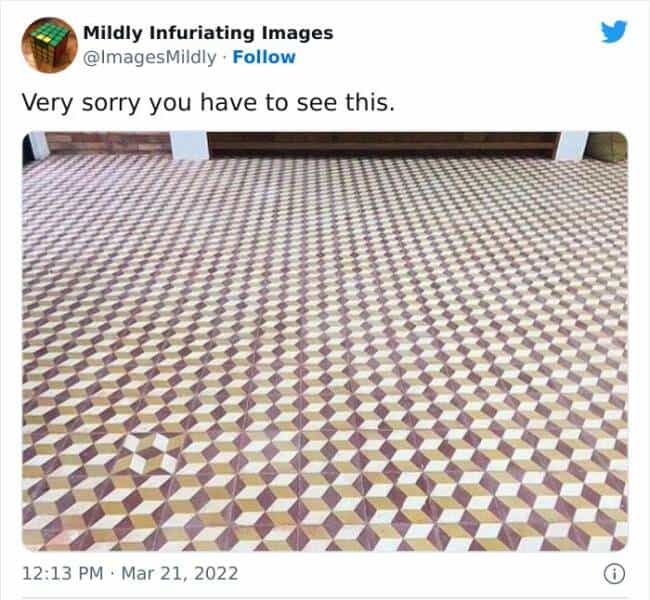
Task: Click the right white pillar in photo
Action: pyautogui.click(x=572, y=146)
